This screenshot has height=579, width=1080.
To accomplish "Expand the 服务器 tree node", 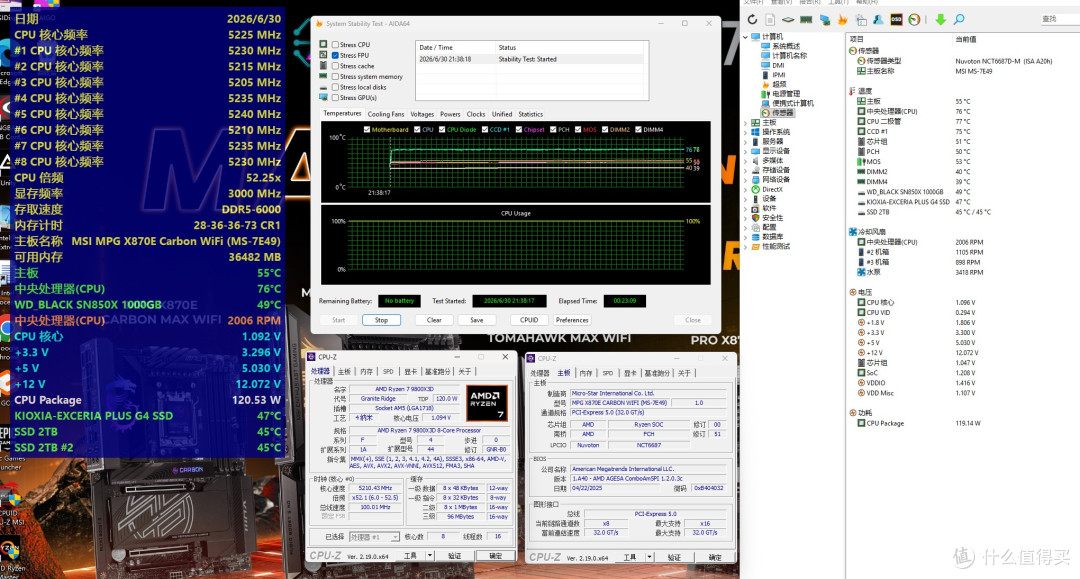I will coord(745,142).
